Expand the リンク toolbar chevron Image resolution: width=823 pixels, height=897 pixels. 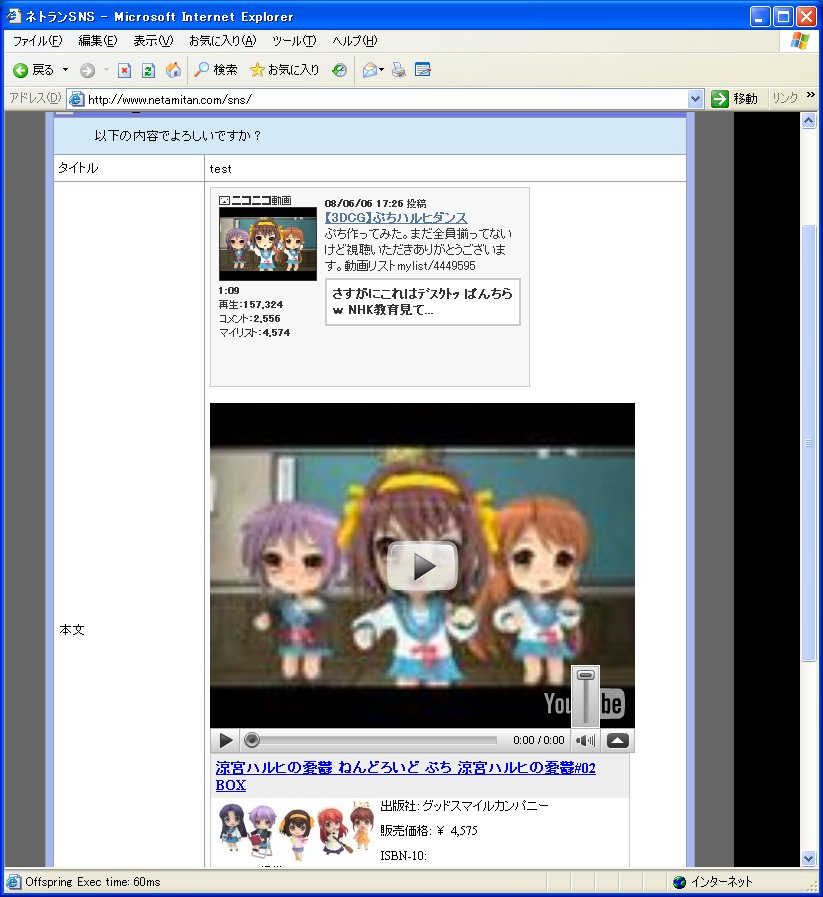[x=810, y=95]
